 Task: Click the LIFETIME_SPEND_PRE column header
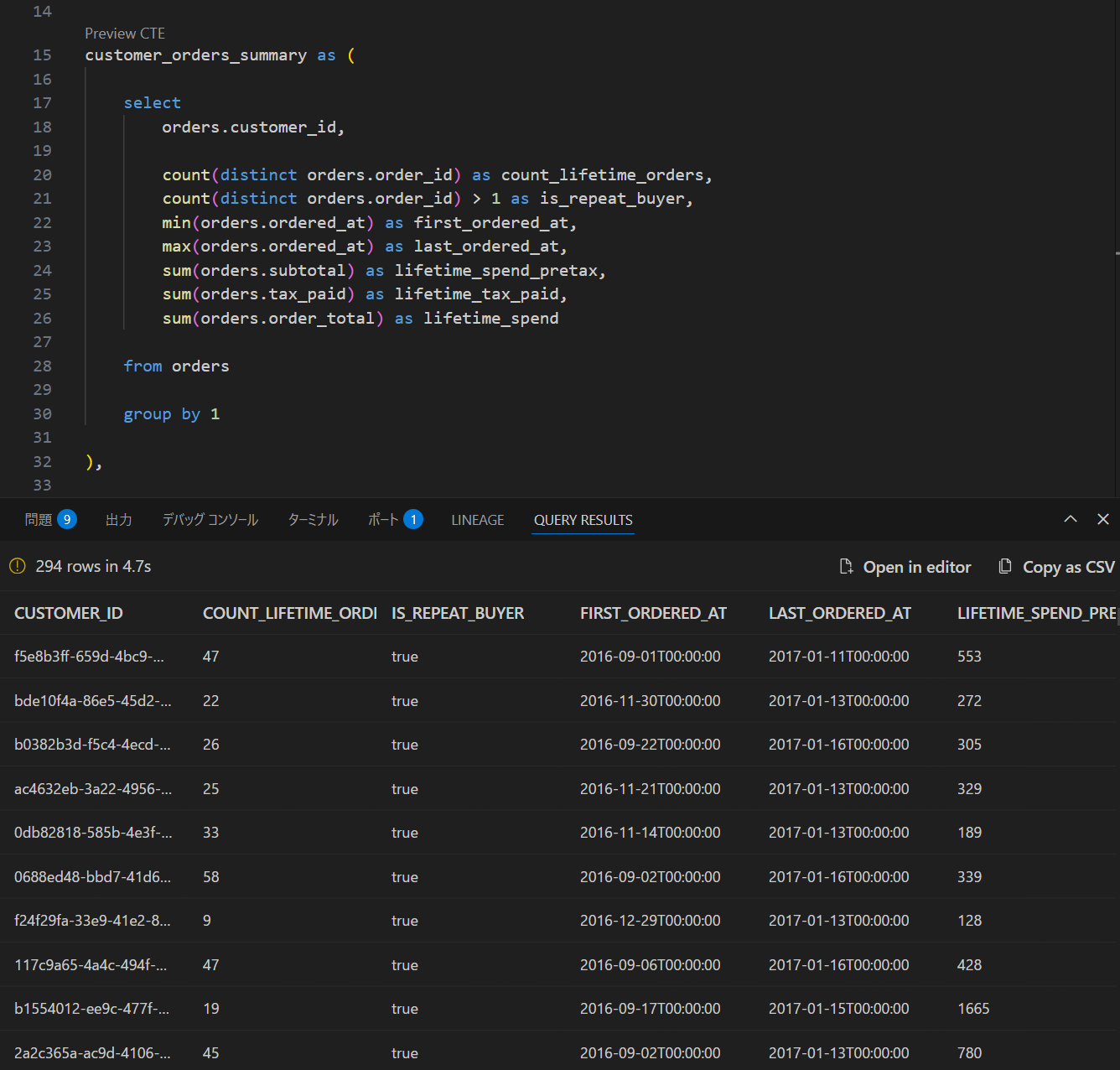(x=1037, y=613)
